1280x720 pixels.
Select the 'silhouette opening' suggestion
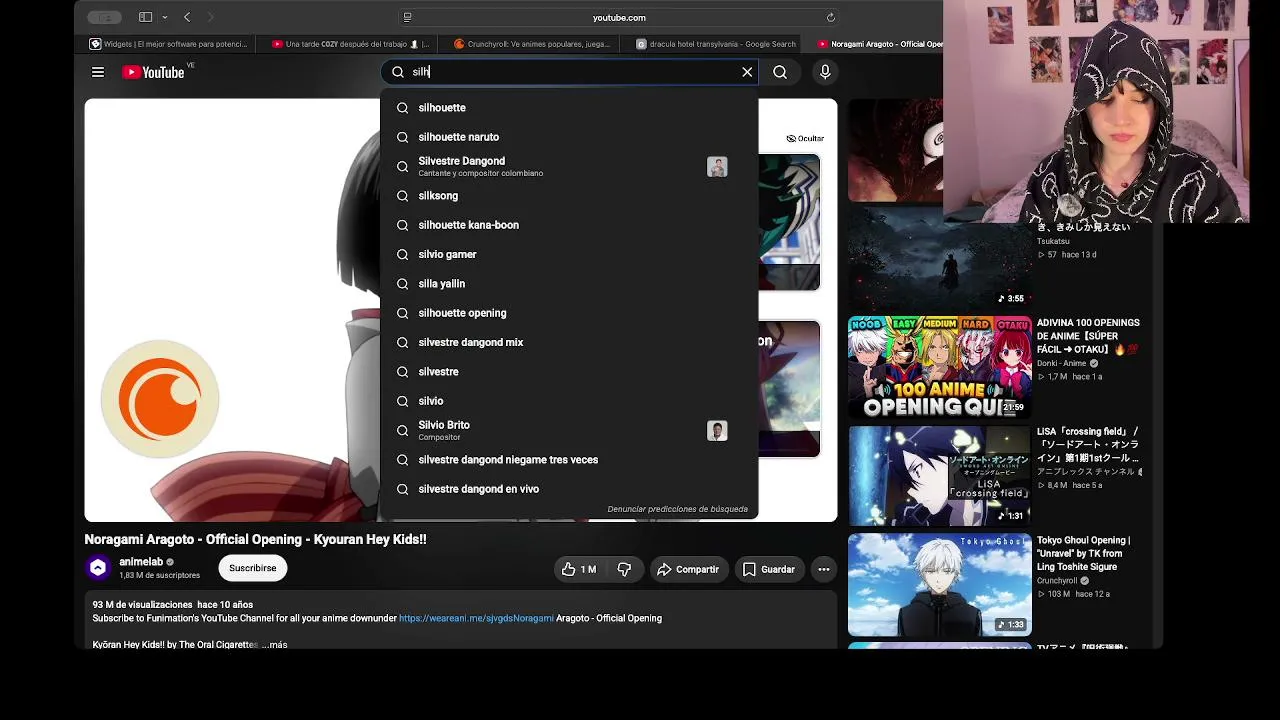tap(569, 313)
